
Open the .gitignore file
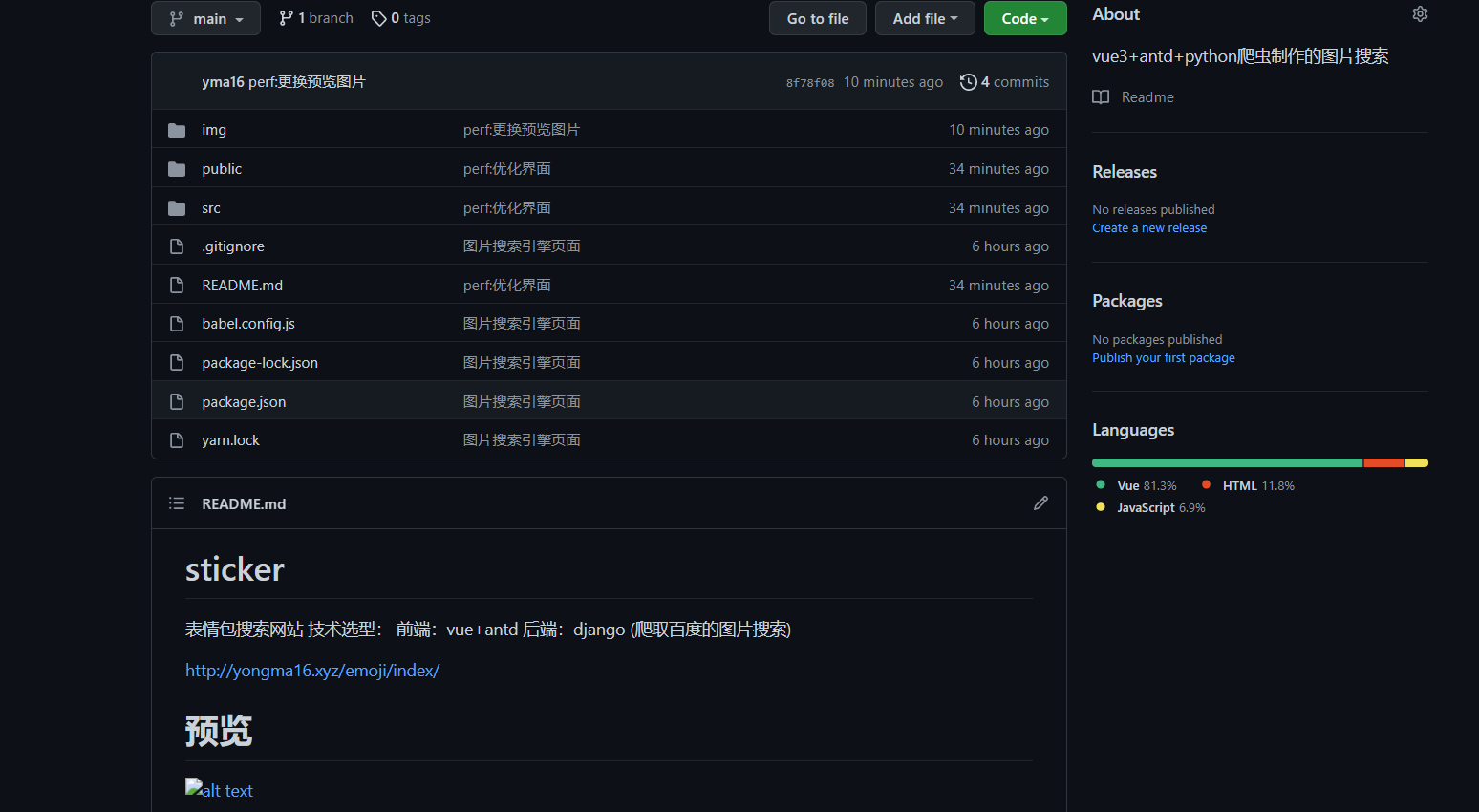point(233,246)
